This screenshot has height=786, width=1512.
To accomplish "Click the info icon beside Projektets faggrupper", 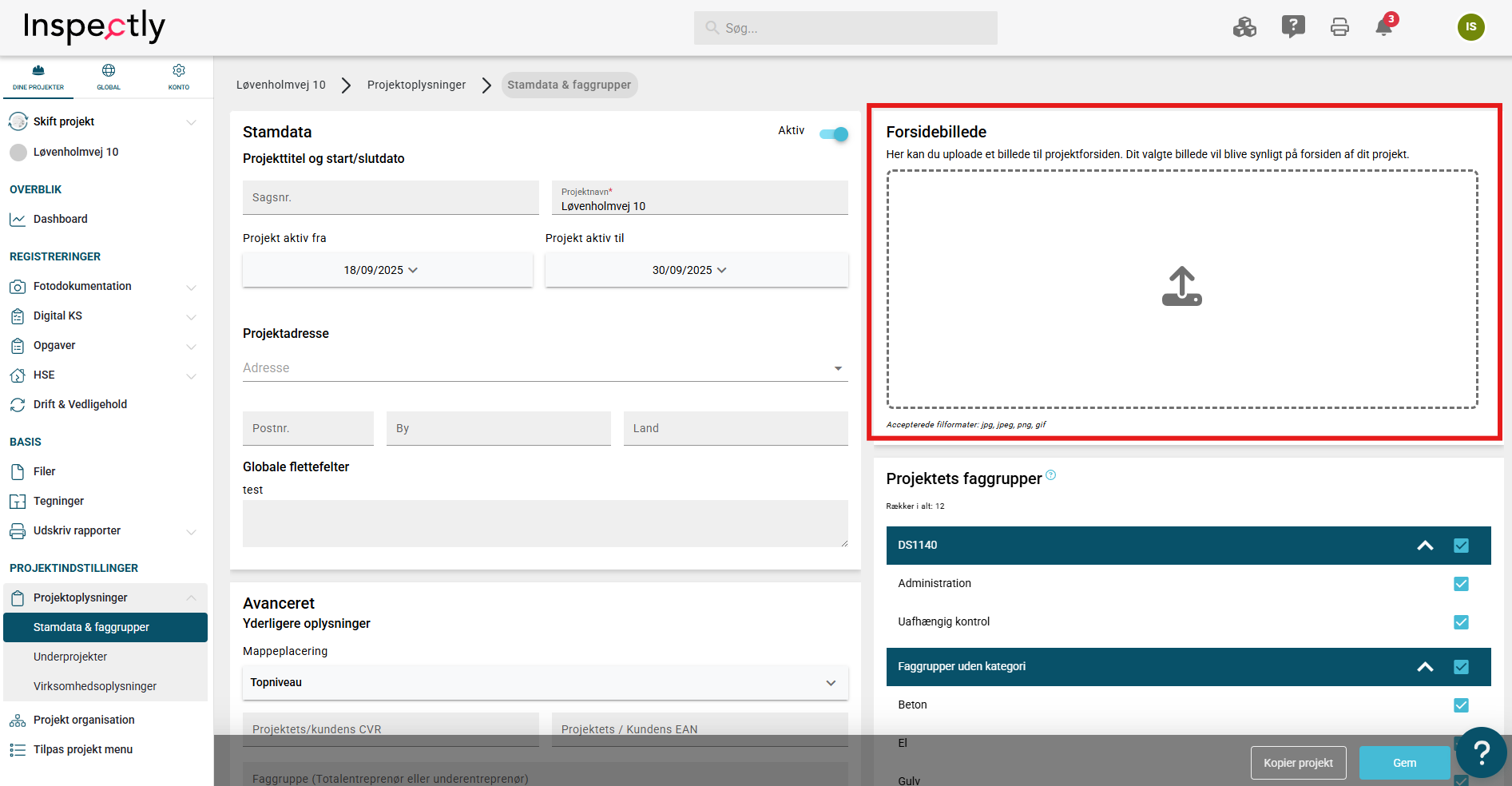I will pos(1051,475).
